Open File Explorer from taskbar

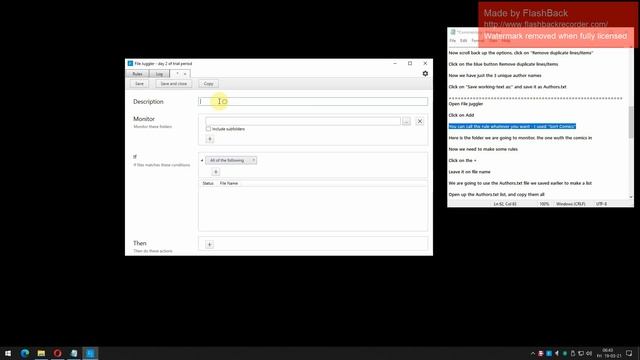point(41,353)
